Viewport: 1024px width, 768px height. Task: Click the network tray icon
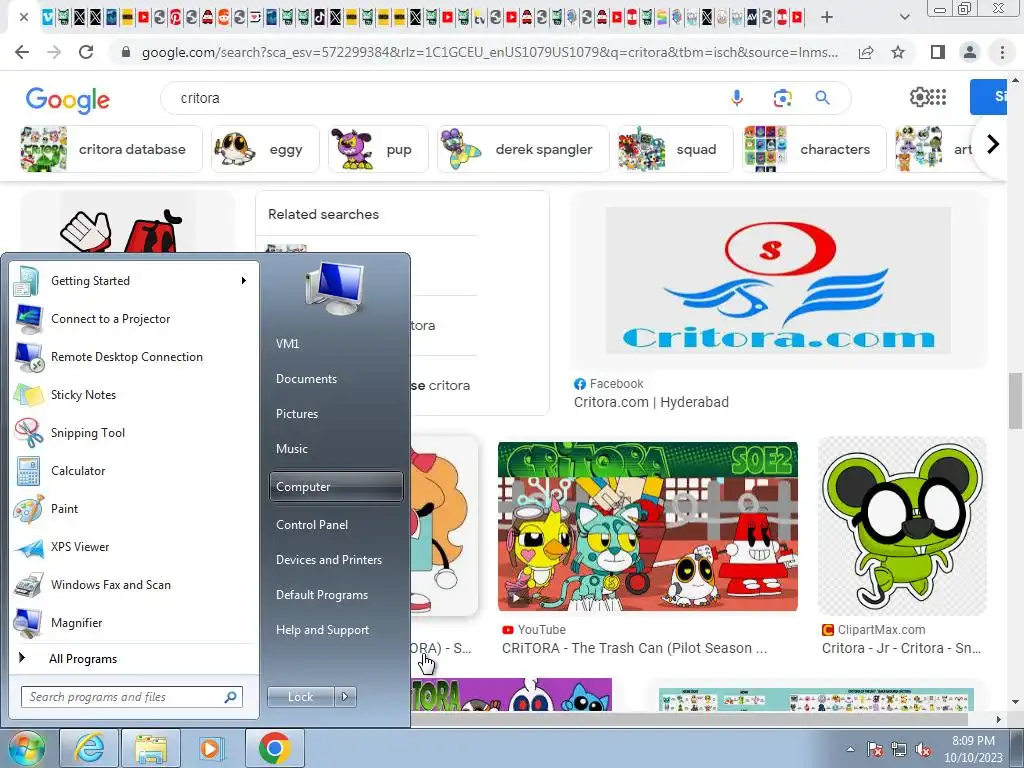pos(899,750)
